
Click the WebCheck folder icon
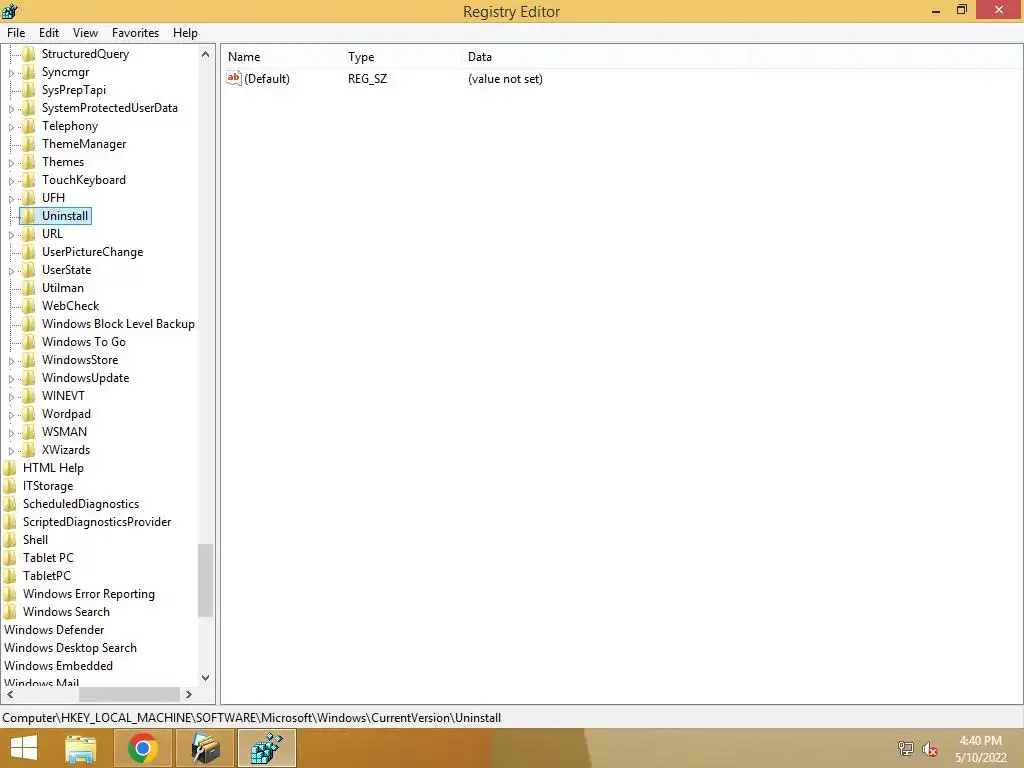pos(29,306)
